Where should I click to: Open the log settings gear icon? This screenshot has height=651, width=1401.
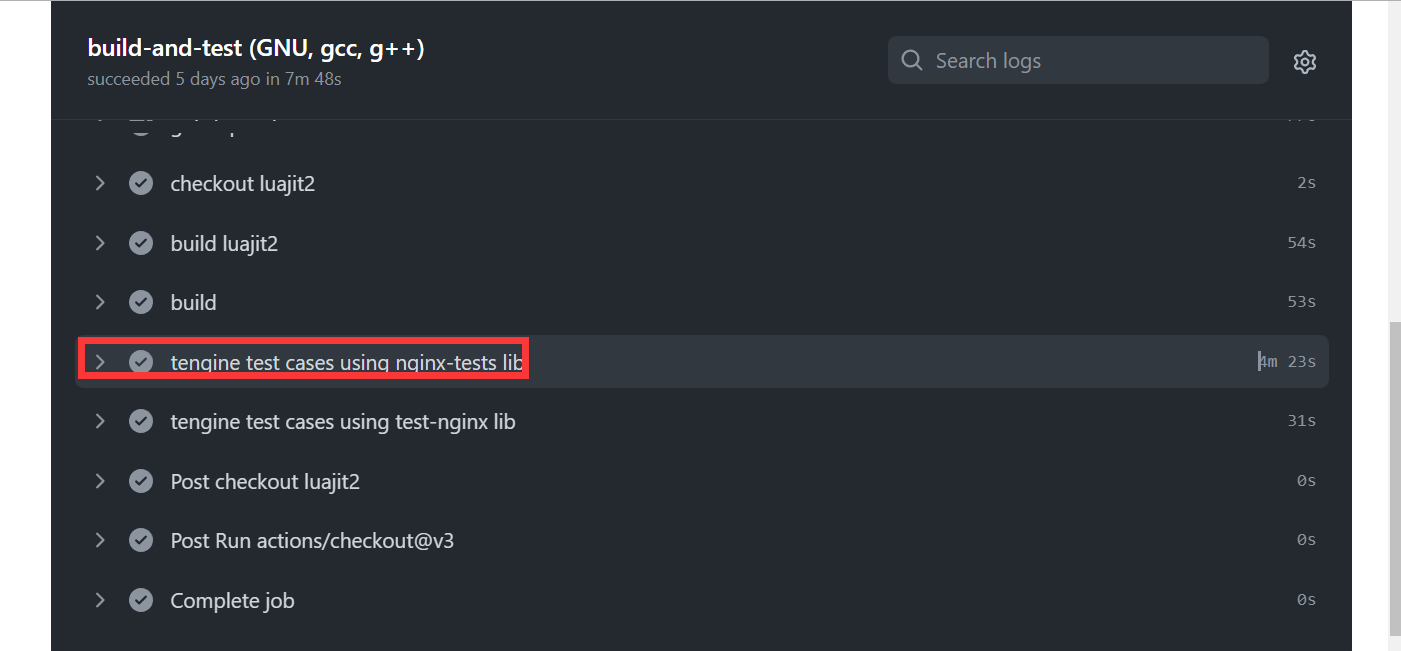(x=1304, y=62)
